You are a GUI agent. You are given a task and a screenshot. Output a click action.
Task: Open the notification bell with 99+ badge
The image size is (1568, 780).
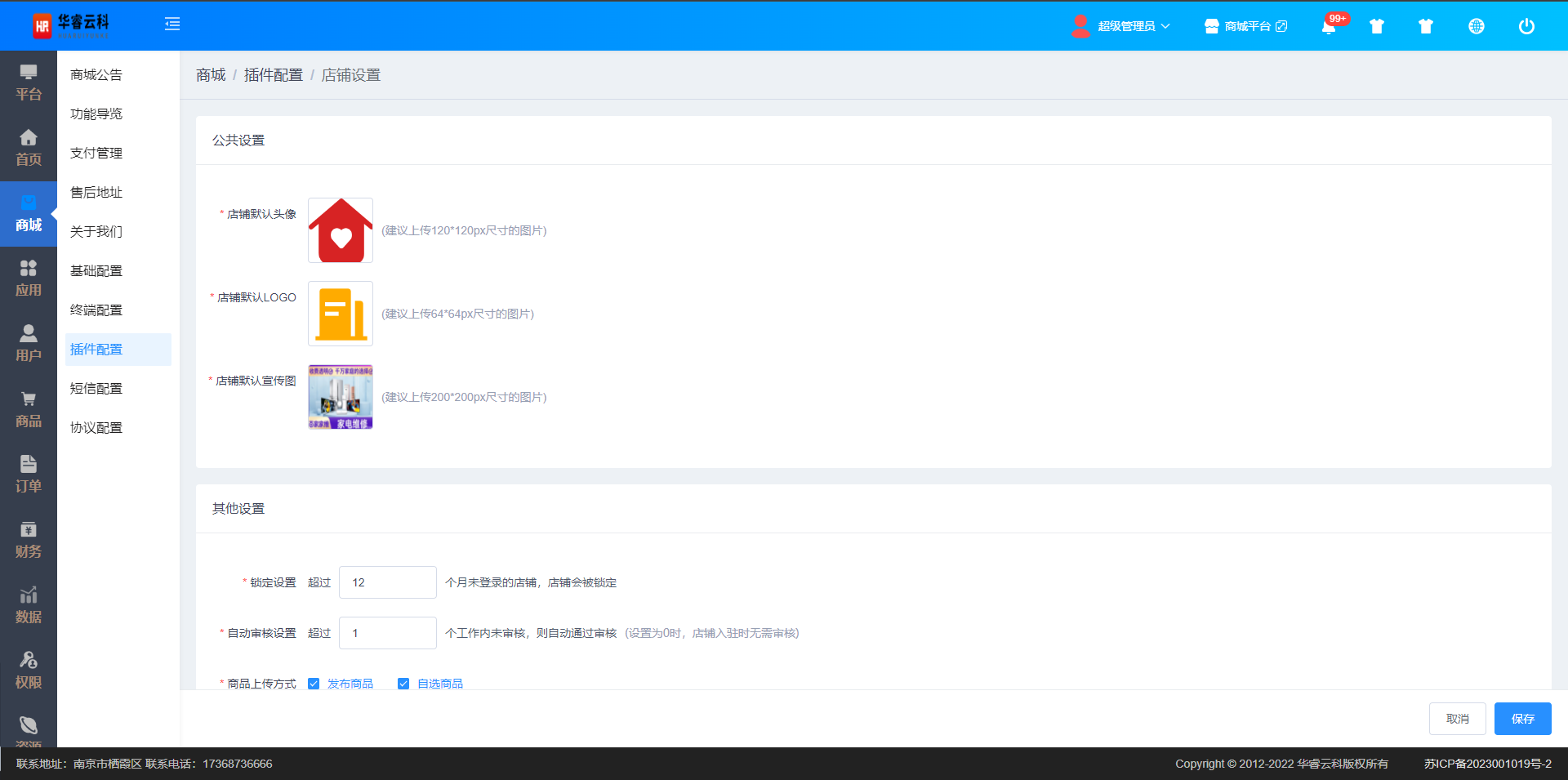(1329, 27)
